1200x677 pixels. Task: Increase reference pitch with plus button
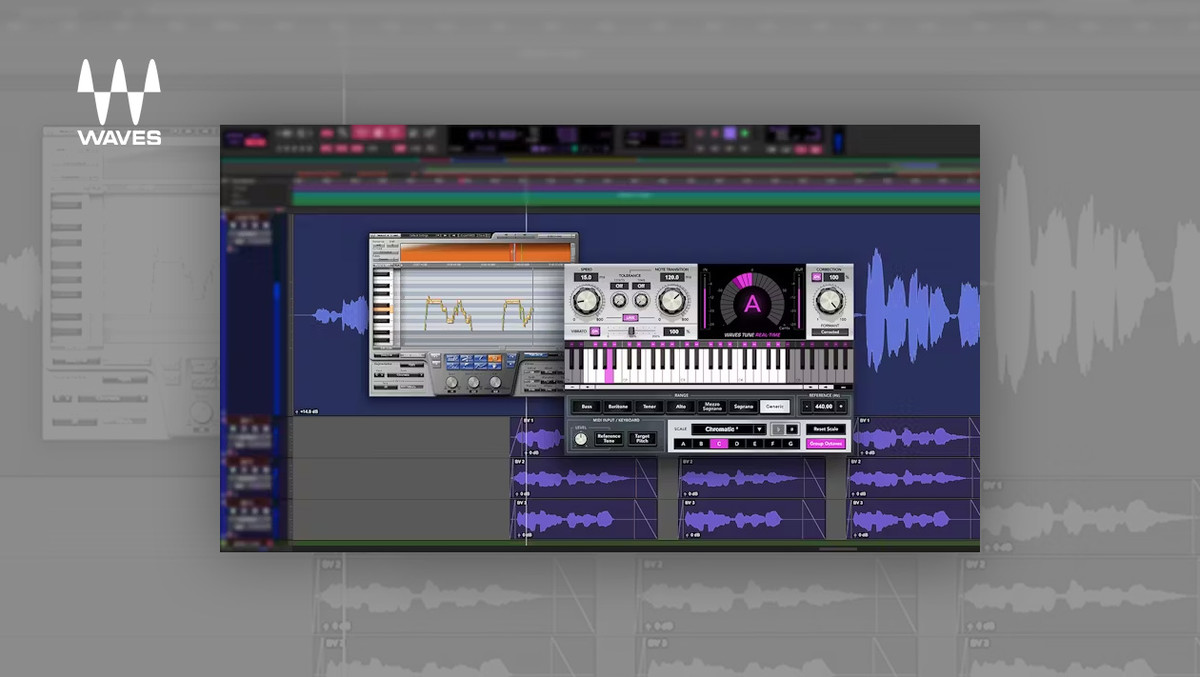pyautogui.click(x=843, y=407)
